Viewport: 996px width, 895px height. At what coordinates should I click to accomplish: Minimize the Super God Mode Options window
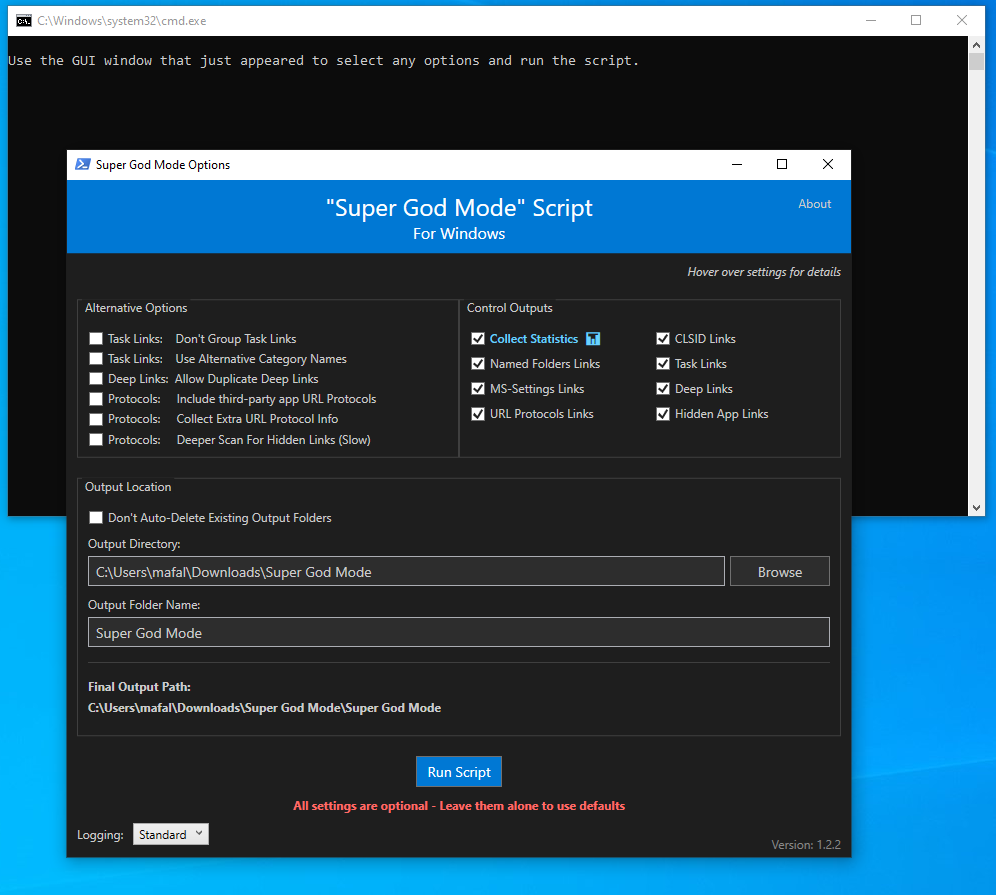coord(737,165)
